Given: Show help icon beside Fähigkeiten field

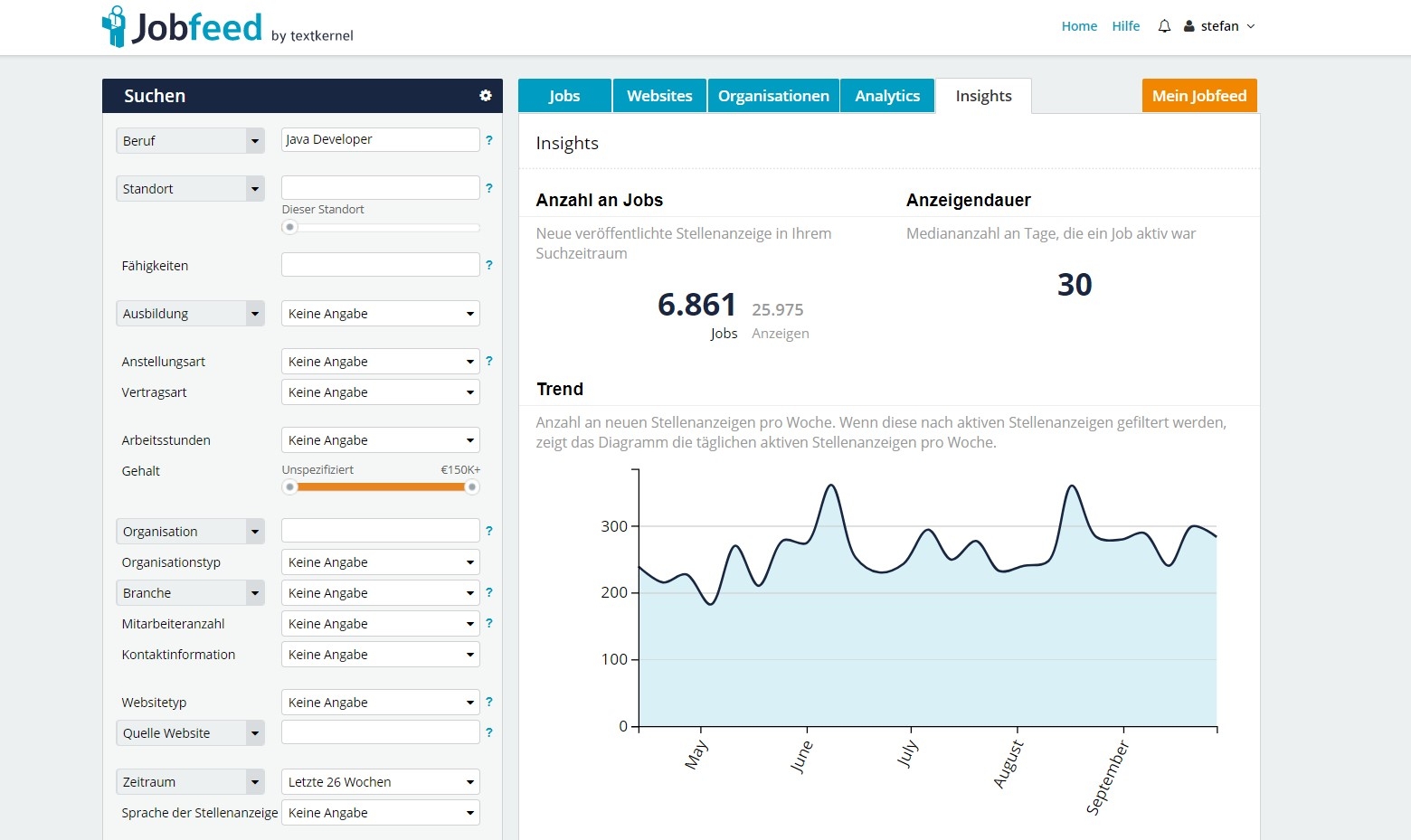Looking at the screenshot, I should [x=489, y=265].
